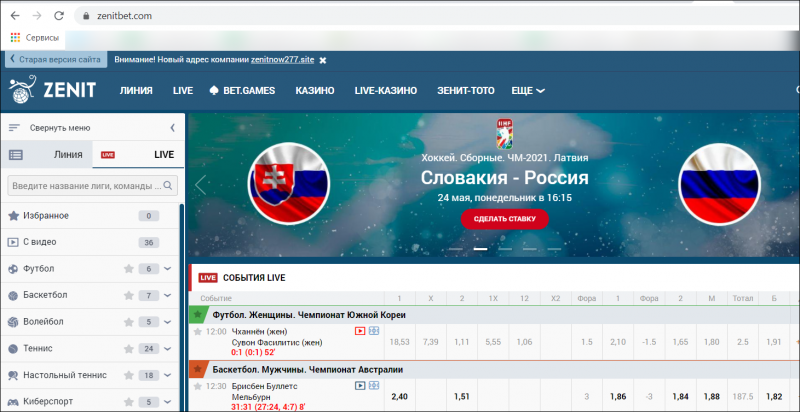The image size is (800, 412).
Task: Click the Настольный теннис paddle icon
Action: (13, 375)
